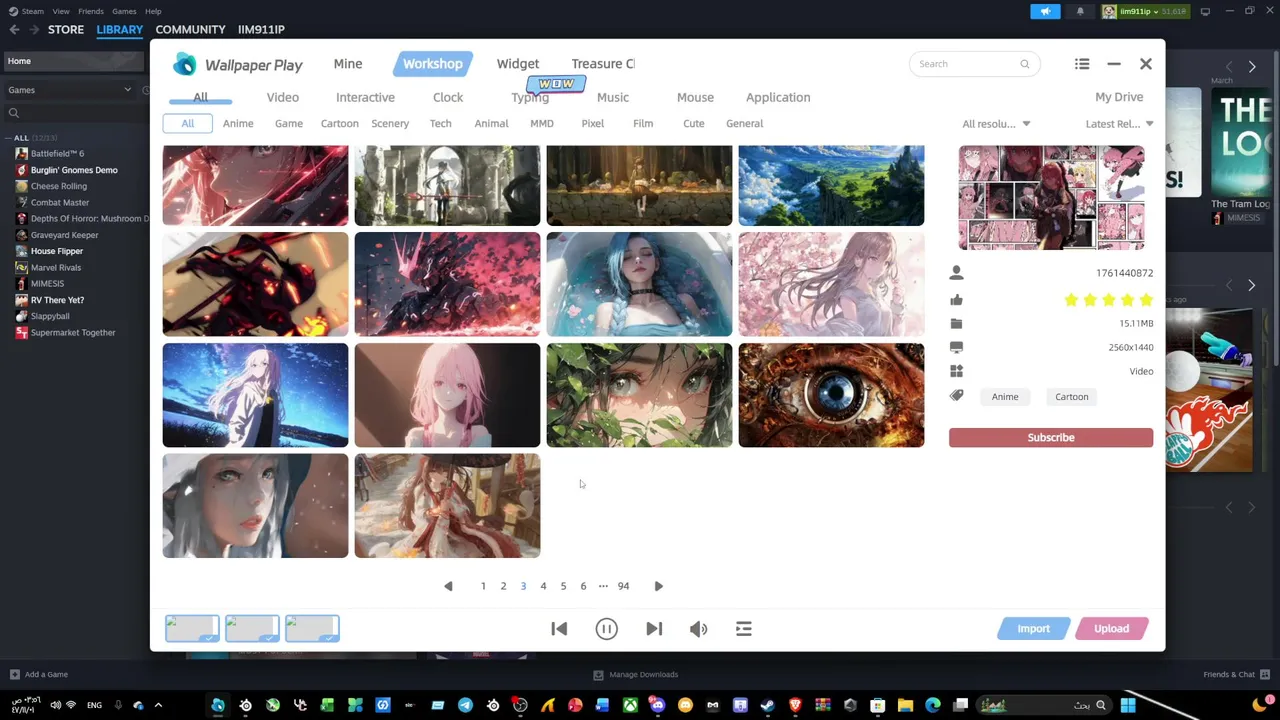Filter wallpapers by the Pixel tag
The width and height of the screenshot is (1280, 720).
tap(592, 123)
